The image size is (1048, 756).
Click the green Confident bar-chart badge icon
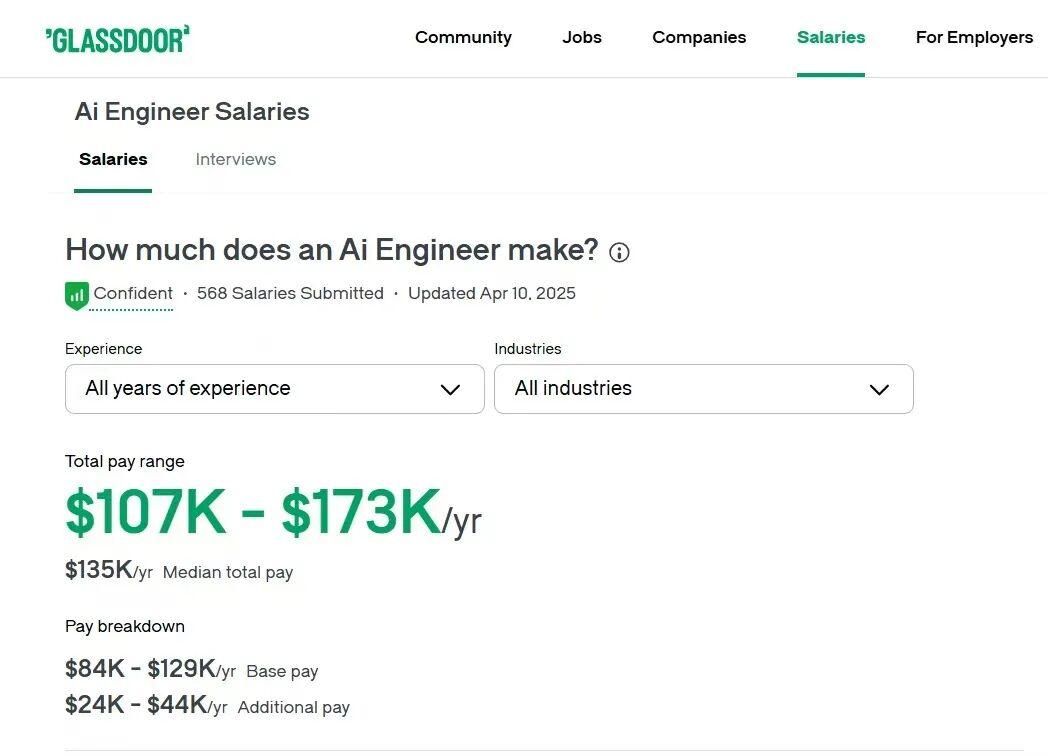77,295
